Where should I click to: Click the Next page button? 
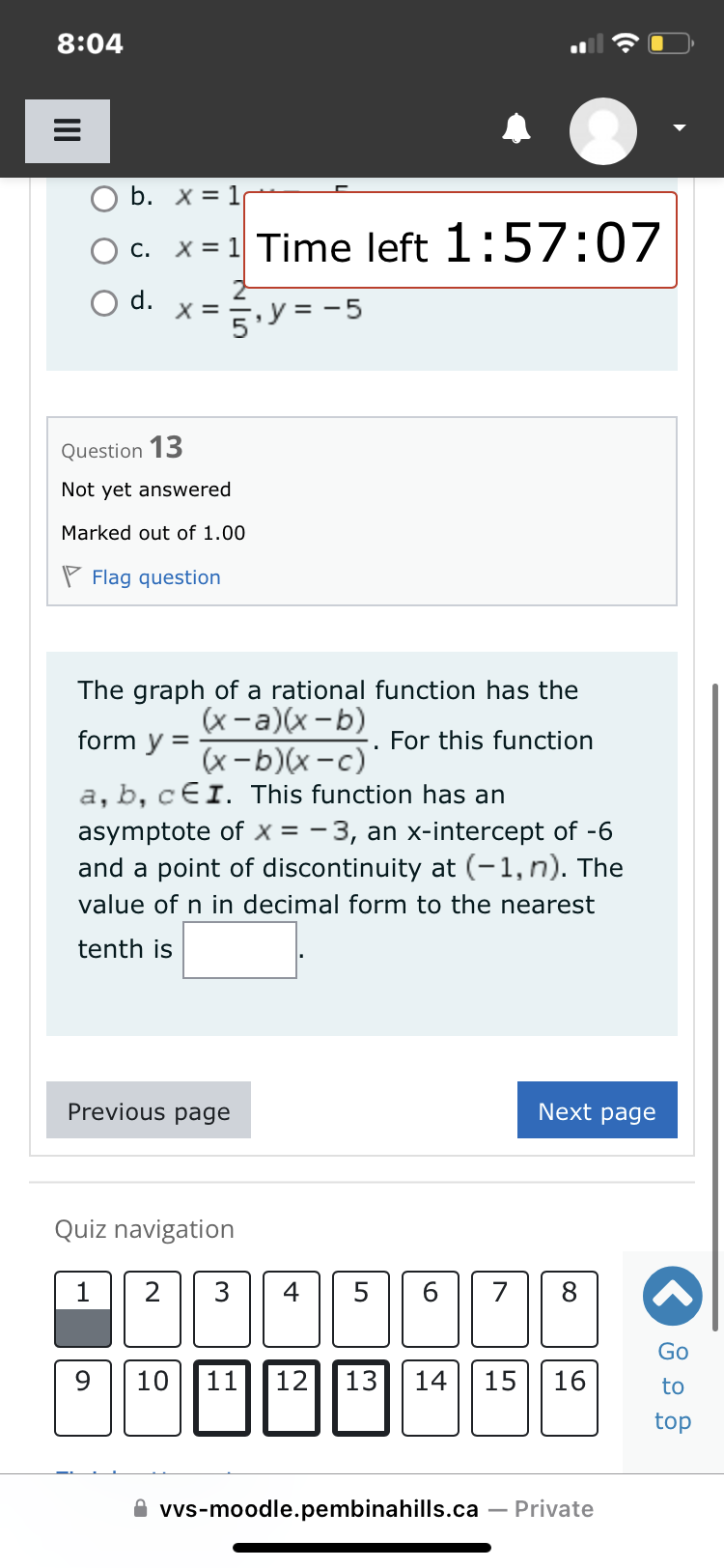click(597, 1110)
